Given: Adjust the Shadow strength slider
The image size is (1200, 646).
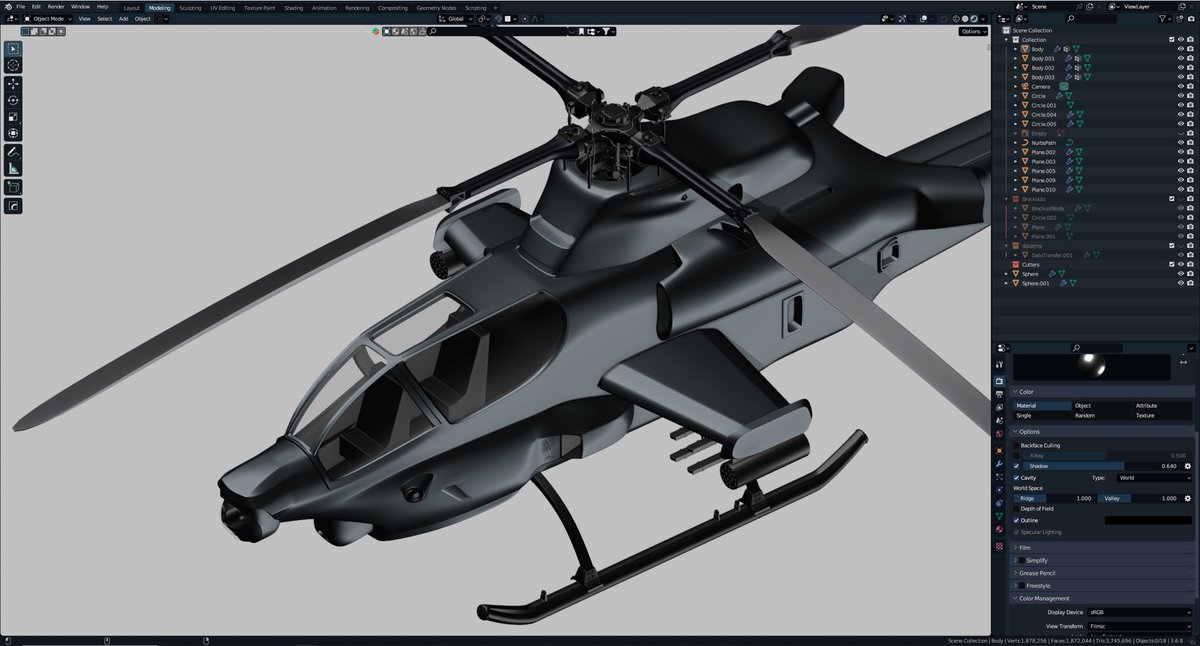Looking at the screenshot, I should pos(1102,466).
